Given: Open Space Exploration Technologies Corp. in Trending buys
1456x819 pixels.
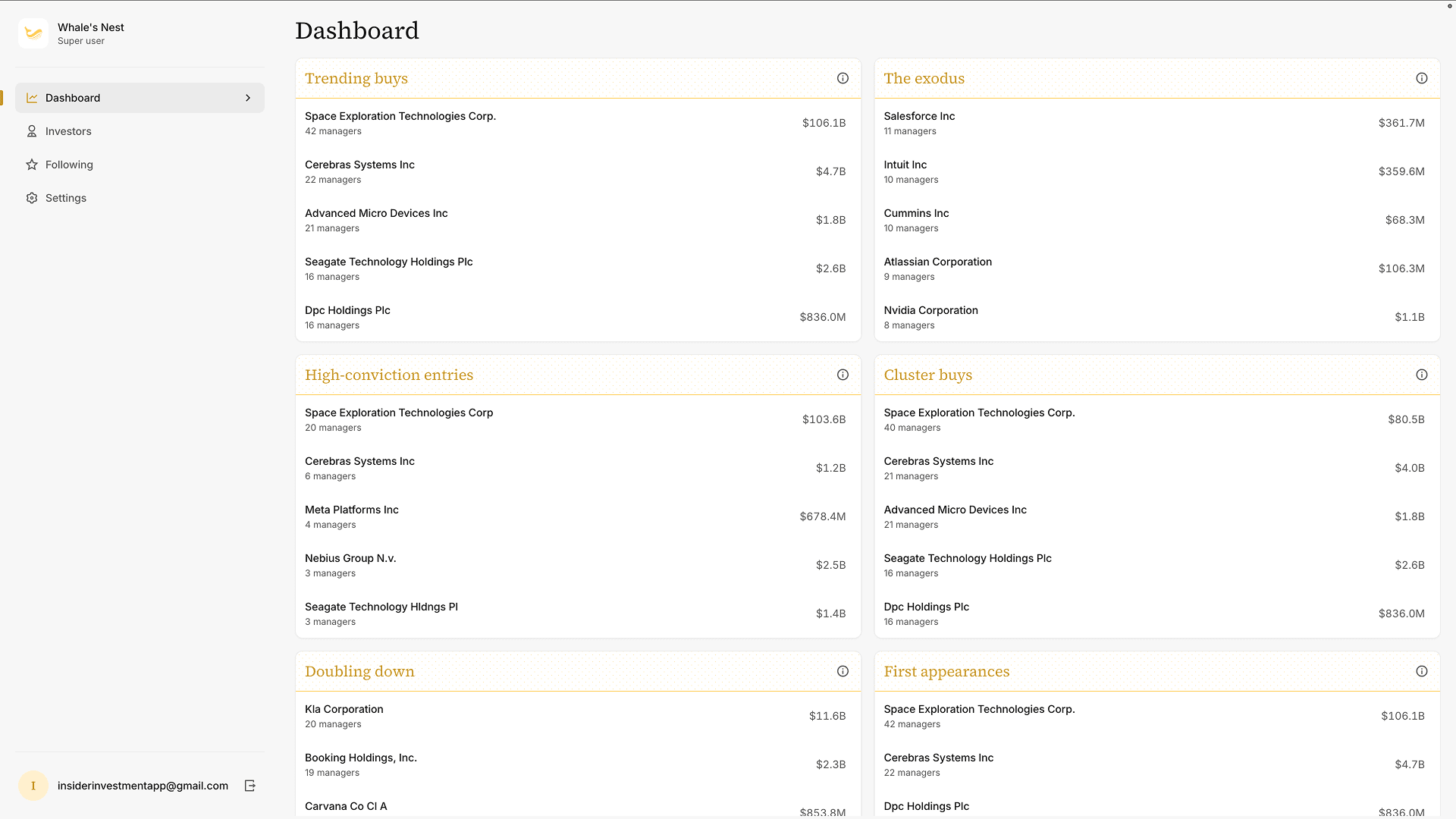Looking at the screenshot, I should [578, 123].
